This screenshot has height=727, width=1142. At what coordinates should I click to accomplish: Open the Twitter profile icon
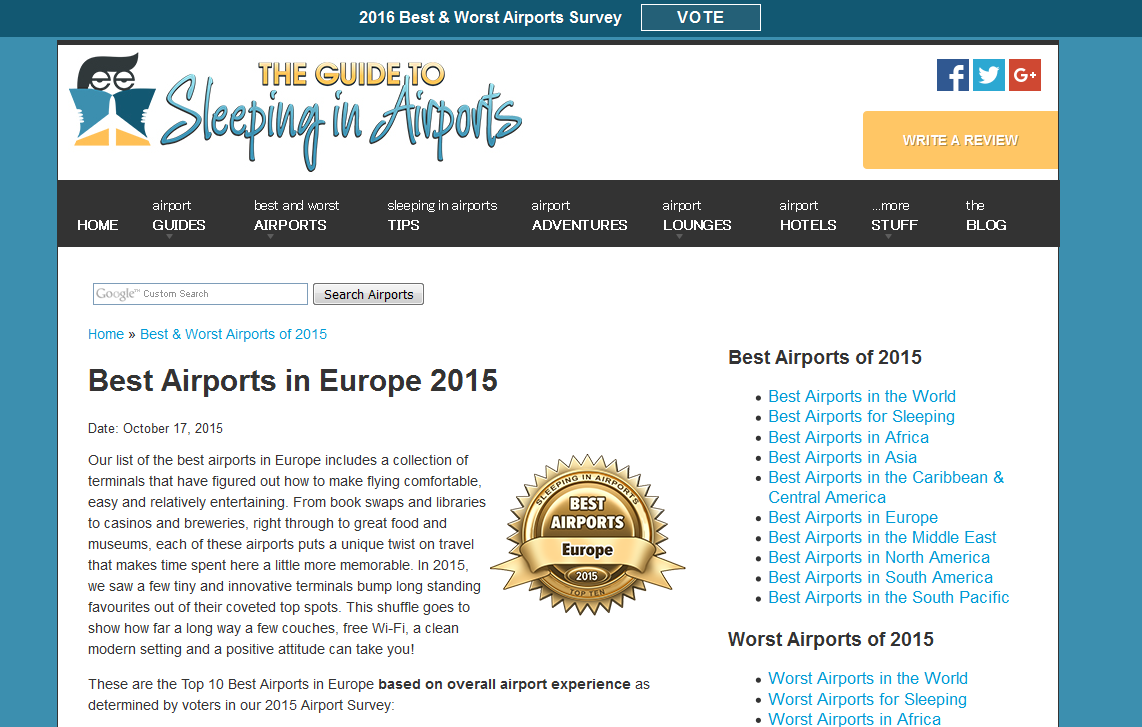(988, 75)
